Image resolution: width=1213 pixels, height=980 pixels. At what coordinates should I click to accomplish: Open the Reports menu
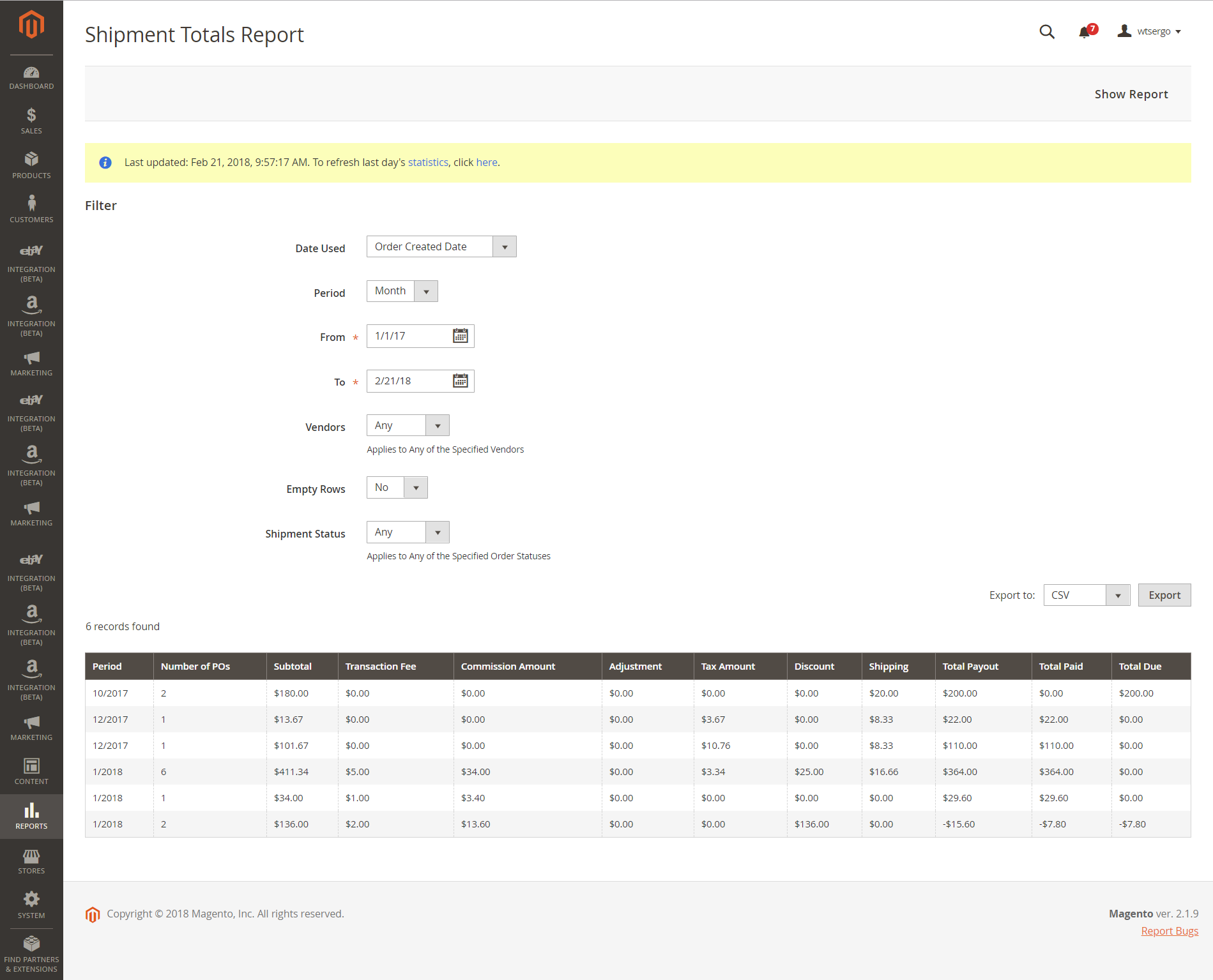(31, 816)
